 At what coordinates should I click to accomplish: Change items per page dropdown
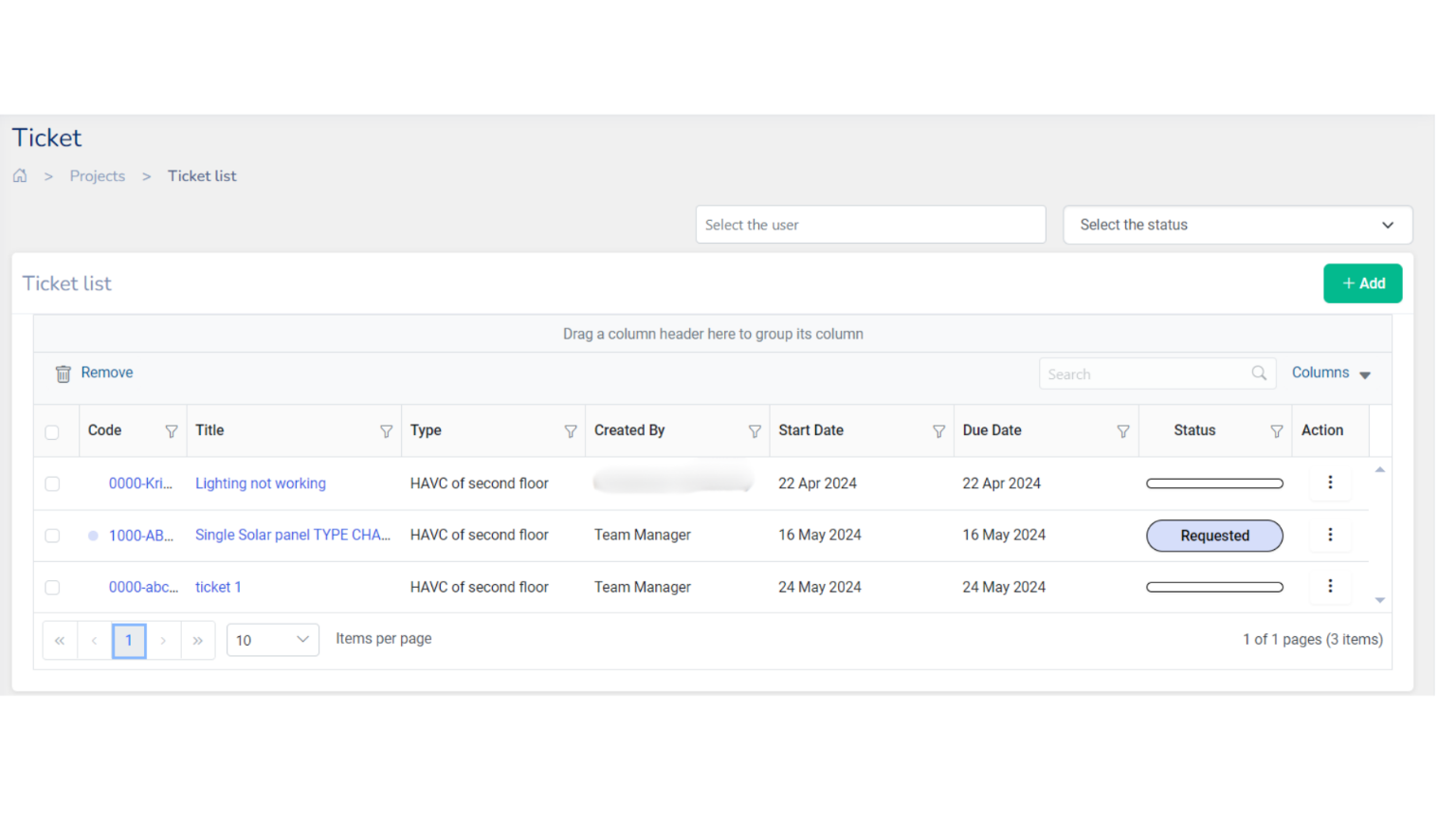coord(272,640)
